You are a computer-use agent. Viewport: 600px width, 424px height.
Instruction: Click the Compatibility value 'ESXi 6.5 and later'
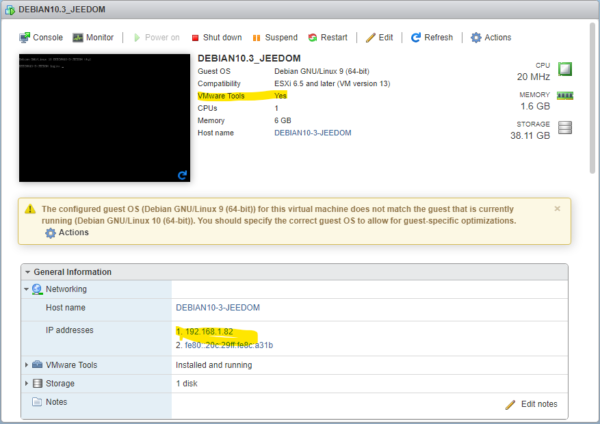click(x=305, y=83)
